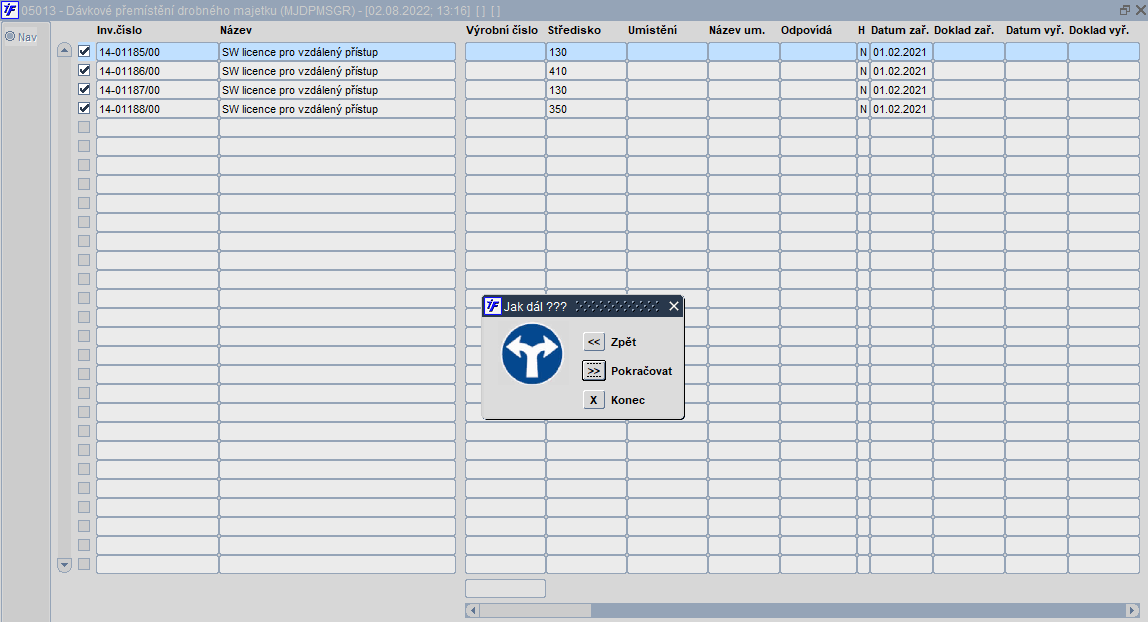1148x622 pixels.
Task: Click the Odpovídá cell of row 14-01185/00
Action: (x=818, y=52)
